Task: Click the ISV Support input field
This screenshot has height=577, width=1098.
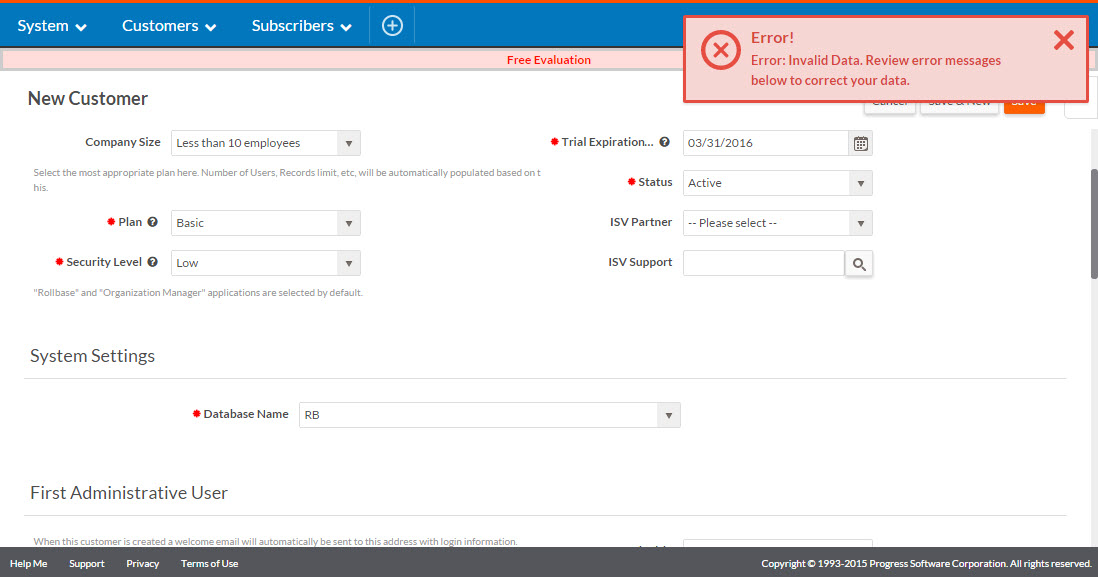Action: [x=763, y=263]
